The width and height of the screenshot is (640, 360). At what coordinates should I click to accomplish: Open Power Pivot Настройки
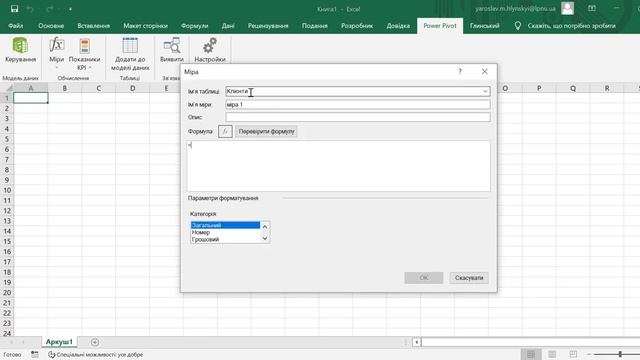pos(210,50)
